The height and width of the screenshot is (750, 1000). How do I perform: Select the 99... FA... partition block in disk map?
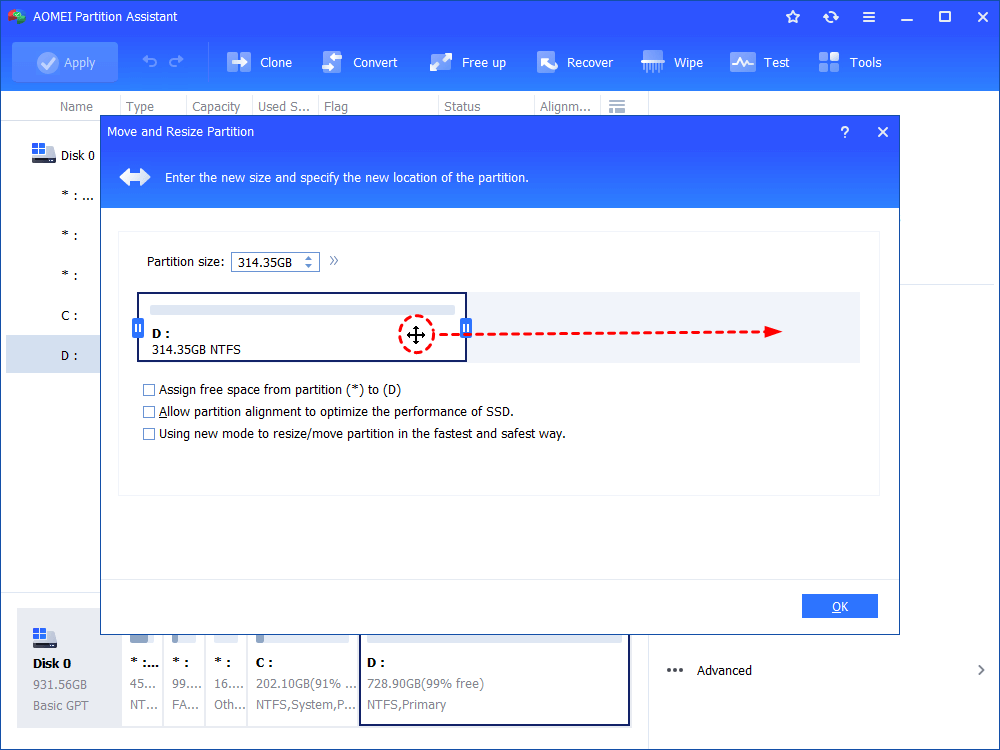(x=184, y=680)
